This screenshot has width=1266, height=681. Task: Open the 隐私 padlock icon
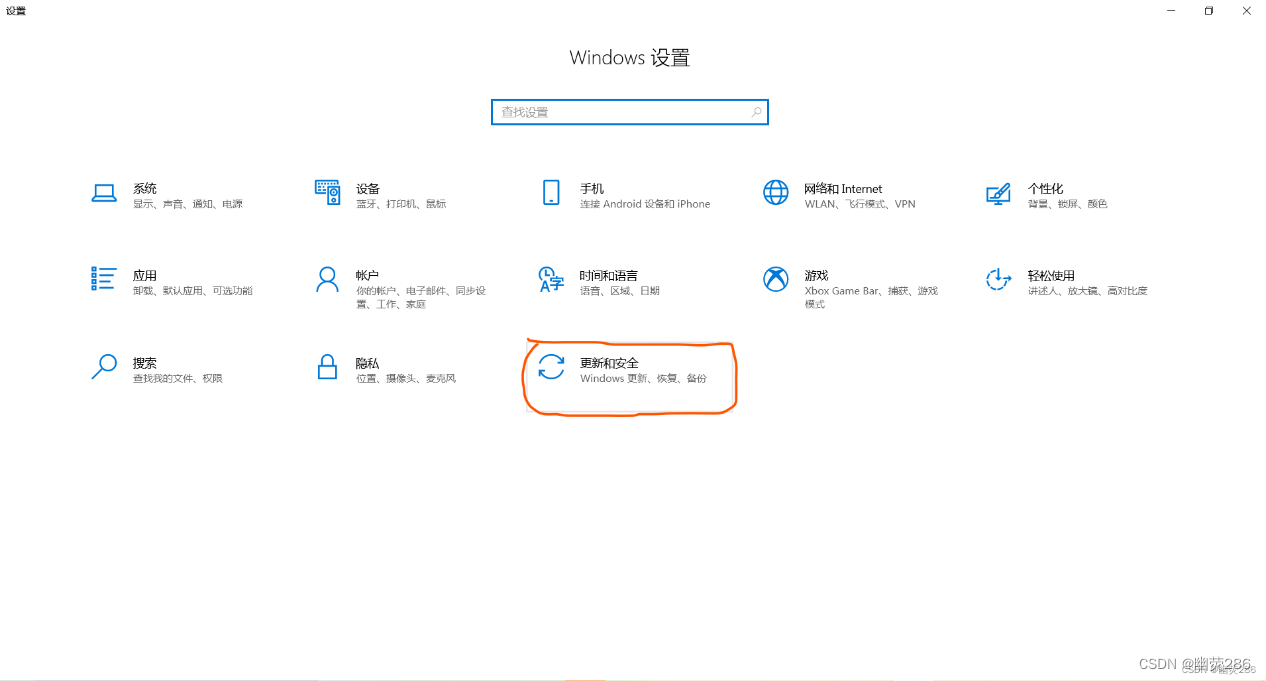(328, 367)
